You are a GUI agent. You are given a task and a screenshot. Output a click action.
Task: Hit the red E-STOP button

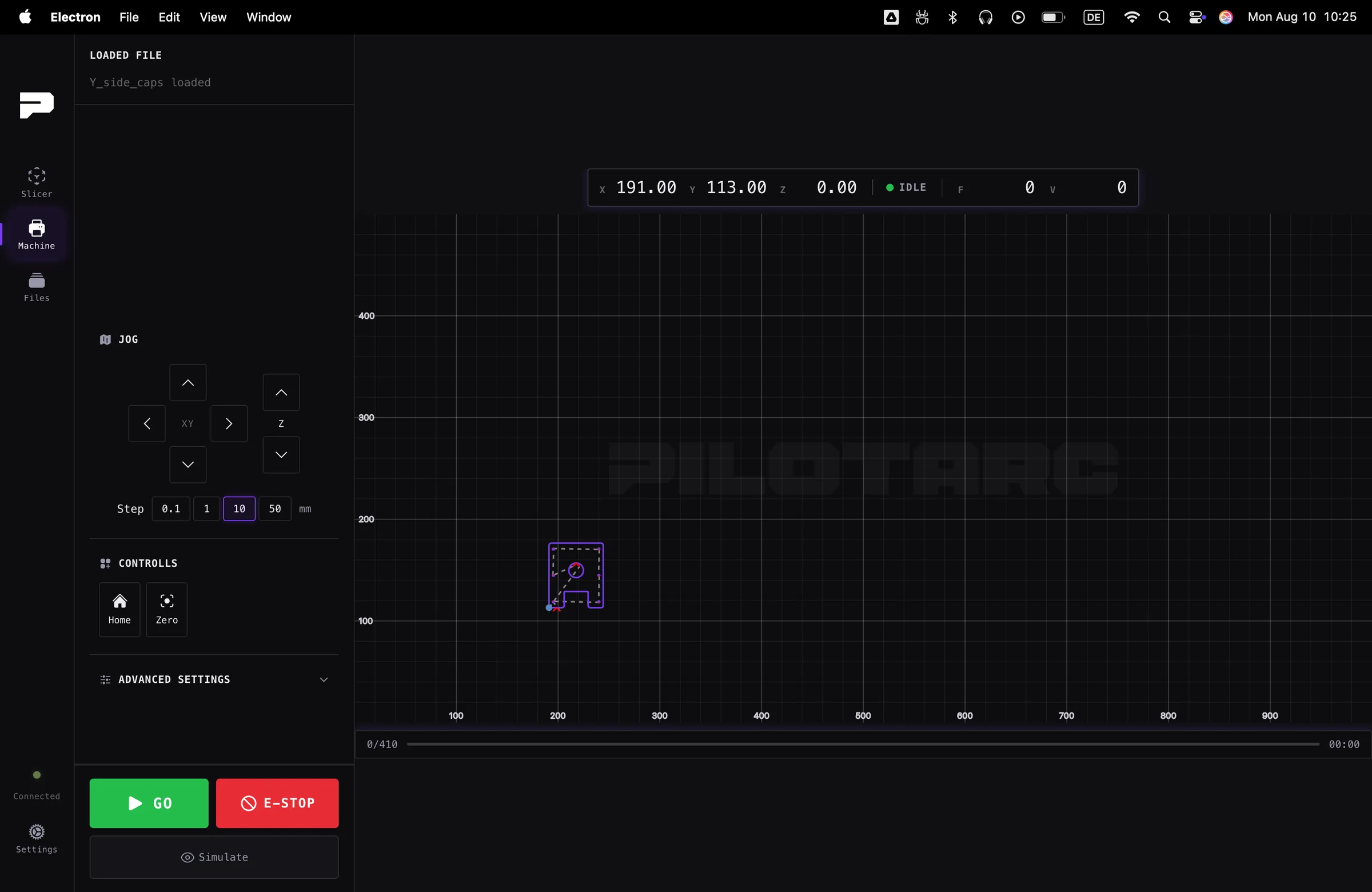(277, 803)
